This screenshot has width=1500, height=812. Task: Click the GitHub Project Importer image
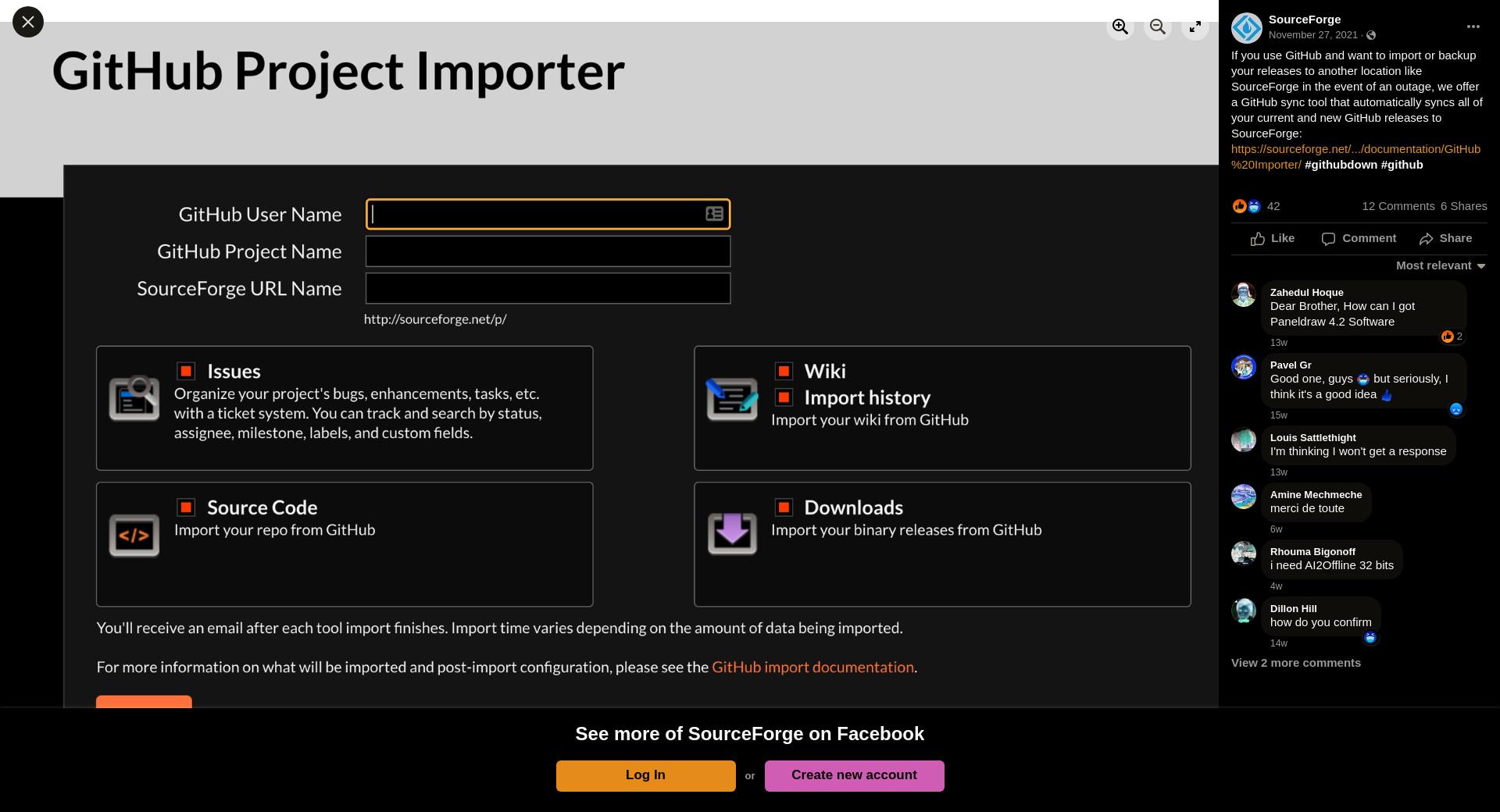pyautogui.click(x=609, y=365)
